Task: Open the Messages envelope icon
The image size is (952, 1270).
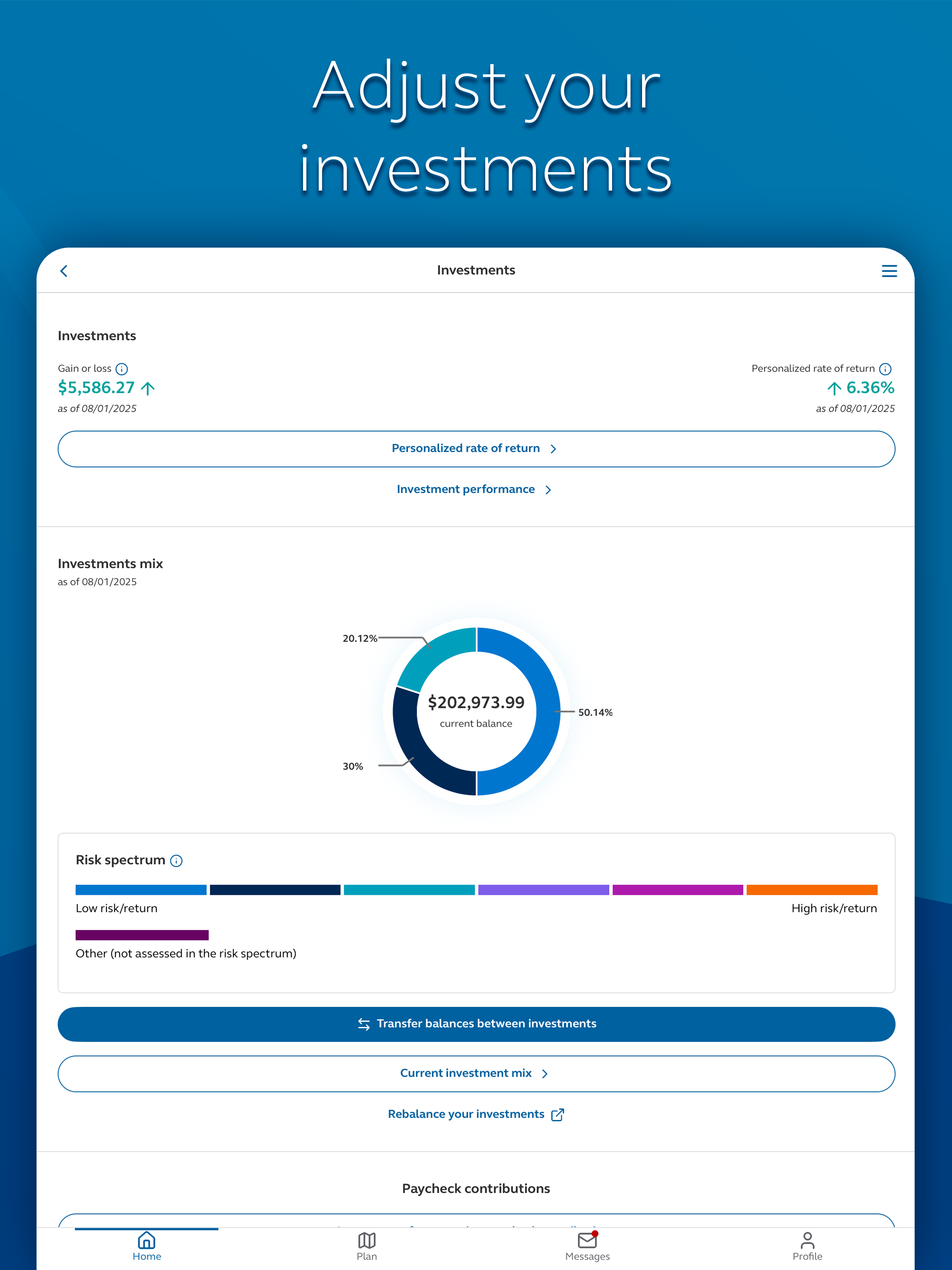Action: (587, 1240)
